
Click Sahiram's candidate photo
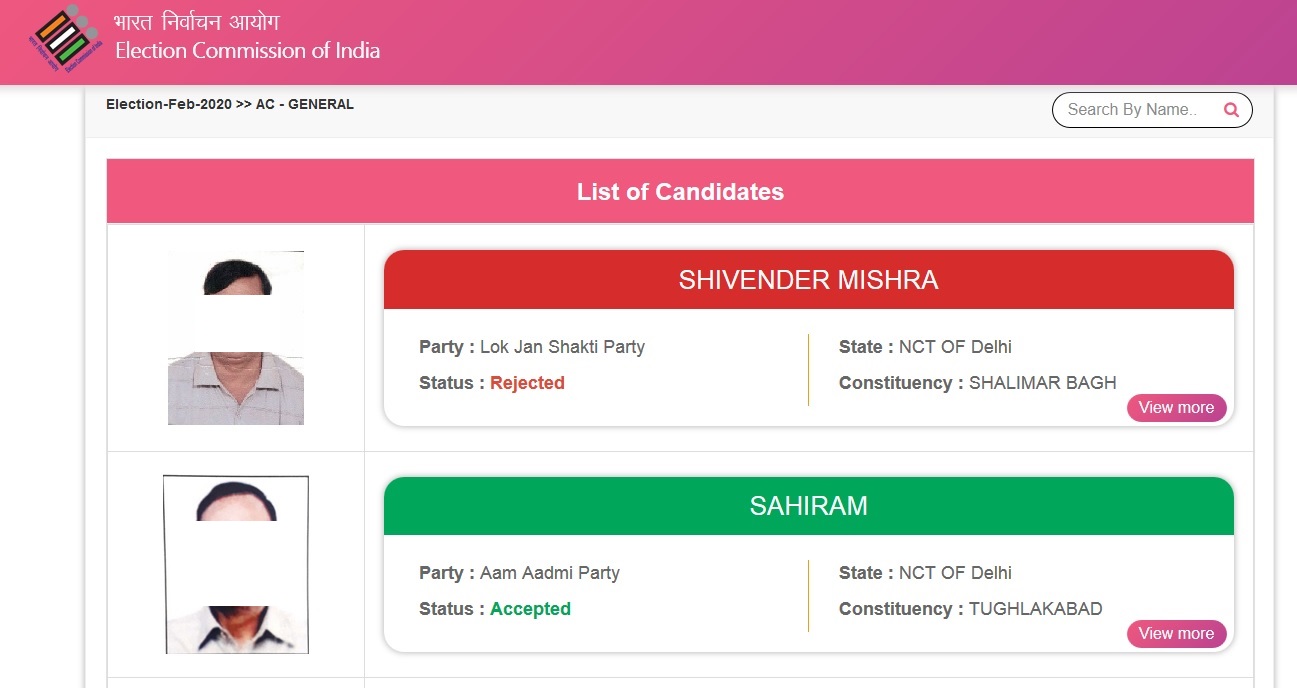tap(236, 565)
